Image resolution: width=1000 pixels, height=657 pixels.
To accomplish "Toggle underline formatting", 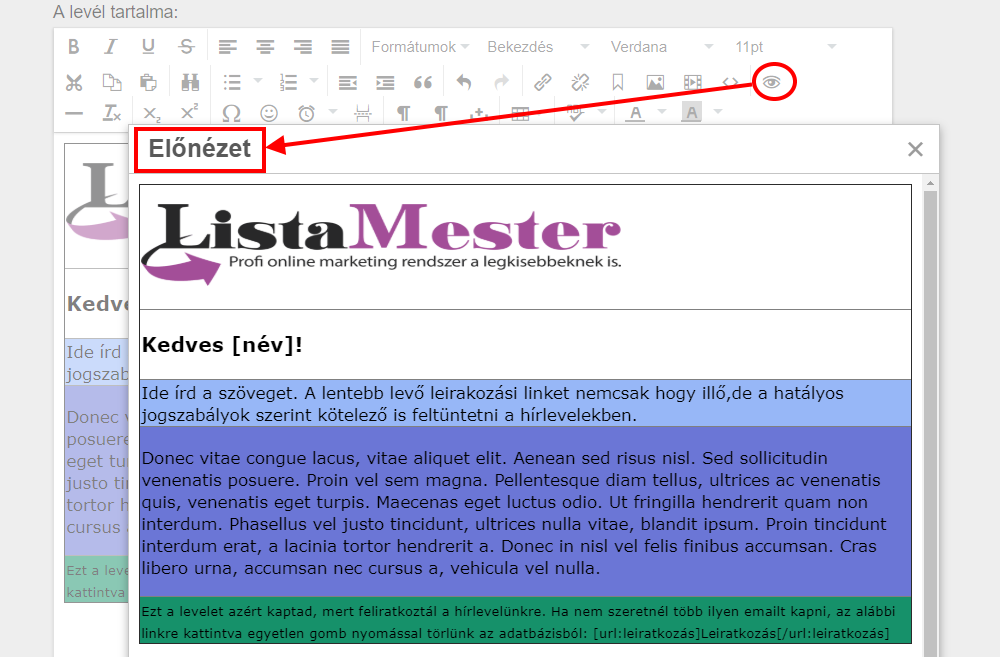I will coord(149,47).
